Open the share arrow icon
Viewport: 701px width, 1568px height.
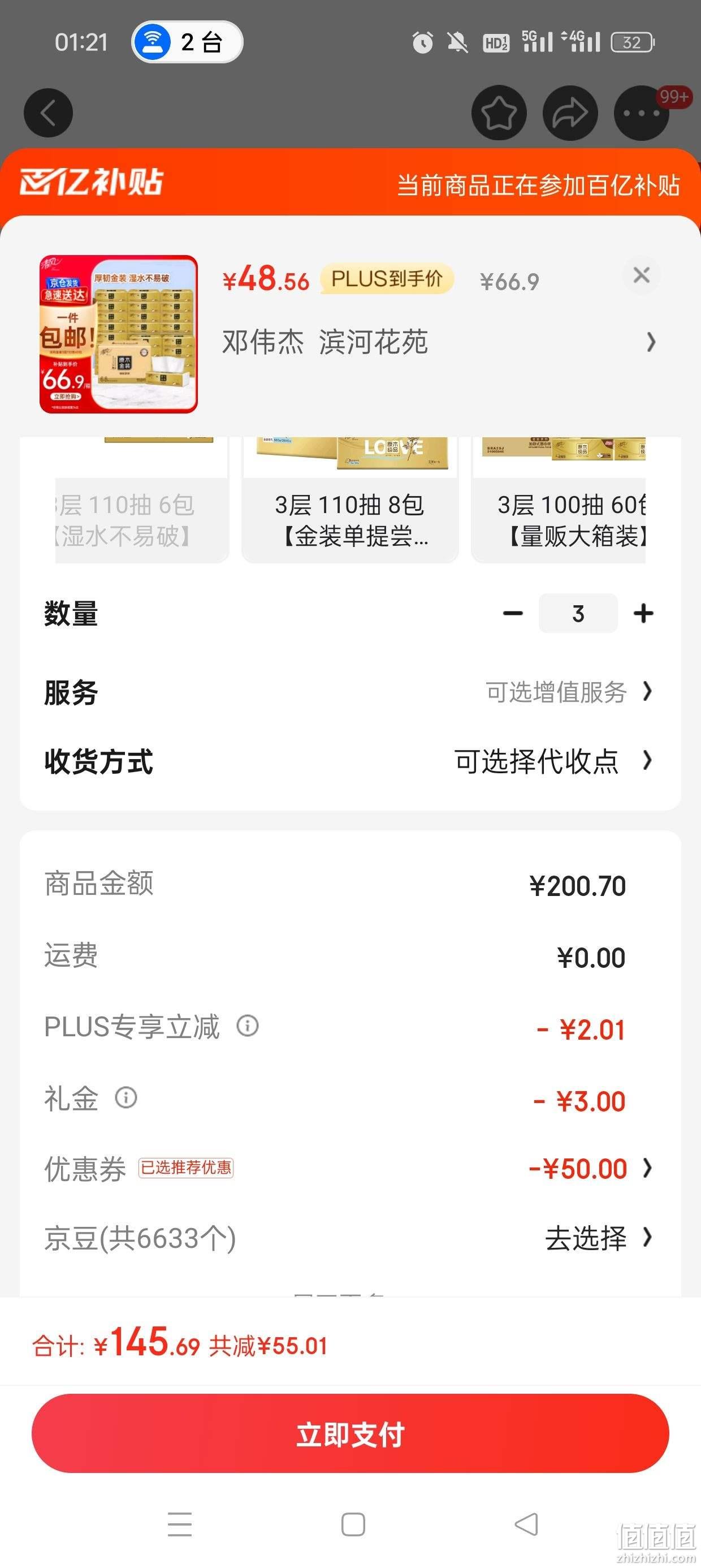point(570,113)
